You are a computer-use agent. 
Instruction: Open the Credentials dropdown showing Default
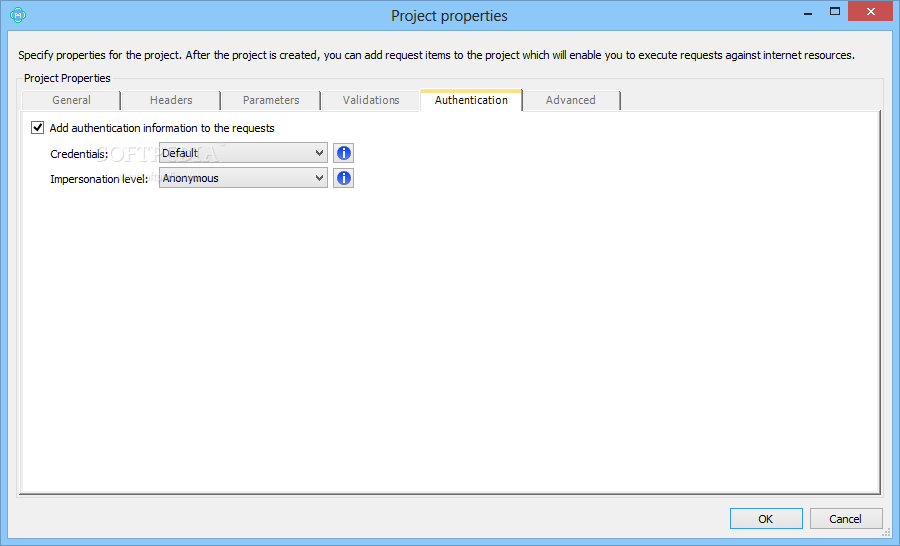click(243, 153)
